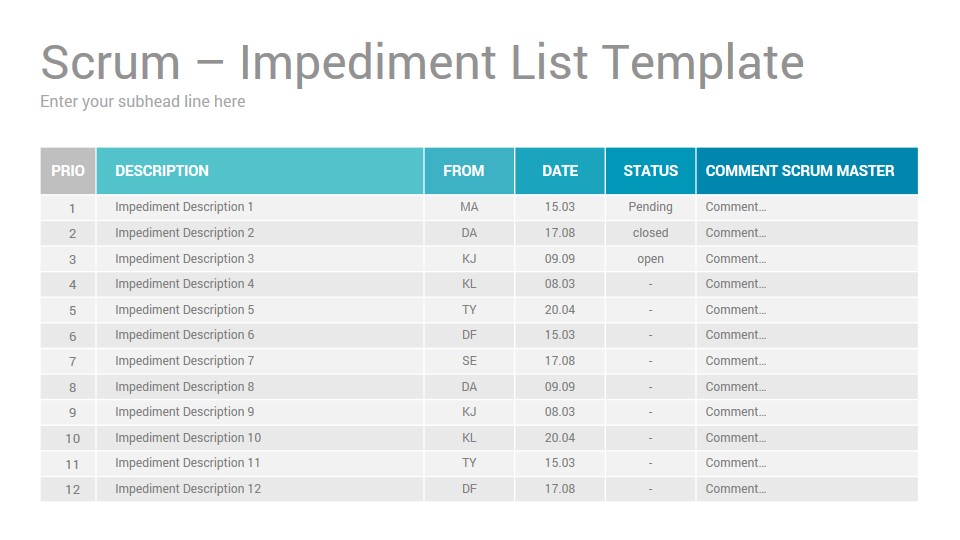Select "MA" in the FROM column

click(x=469, y=207)
